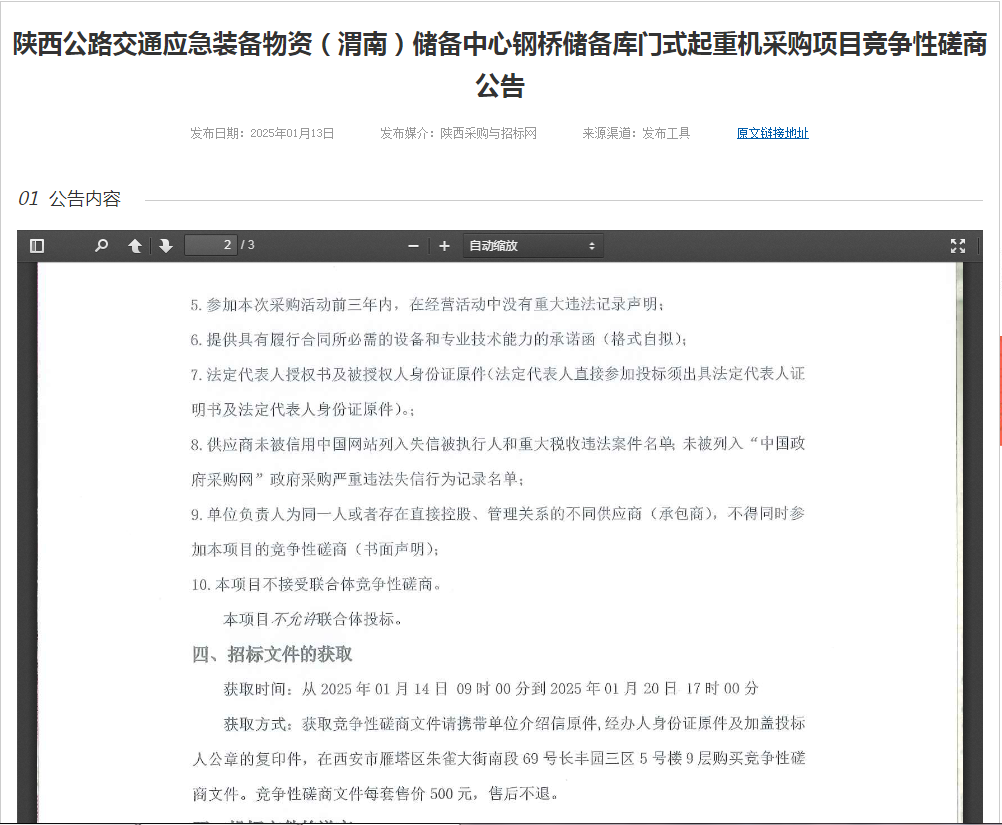Go to the previous PDF page
The width and height of the screenshot is (1002, 825).
pyautogui.click(x=134, y=246)
